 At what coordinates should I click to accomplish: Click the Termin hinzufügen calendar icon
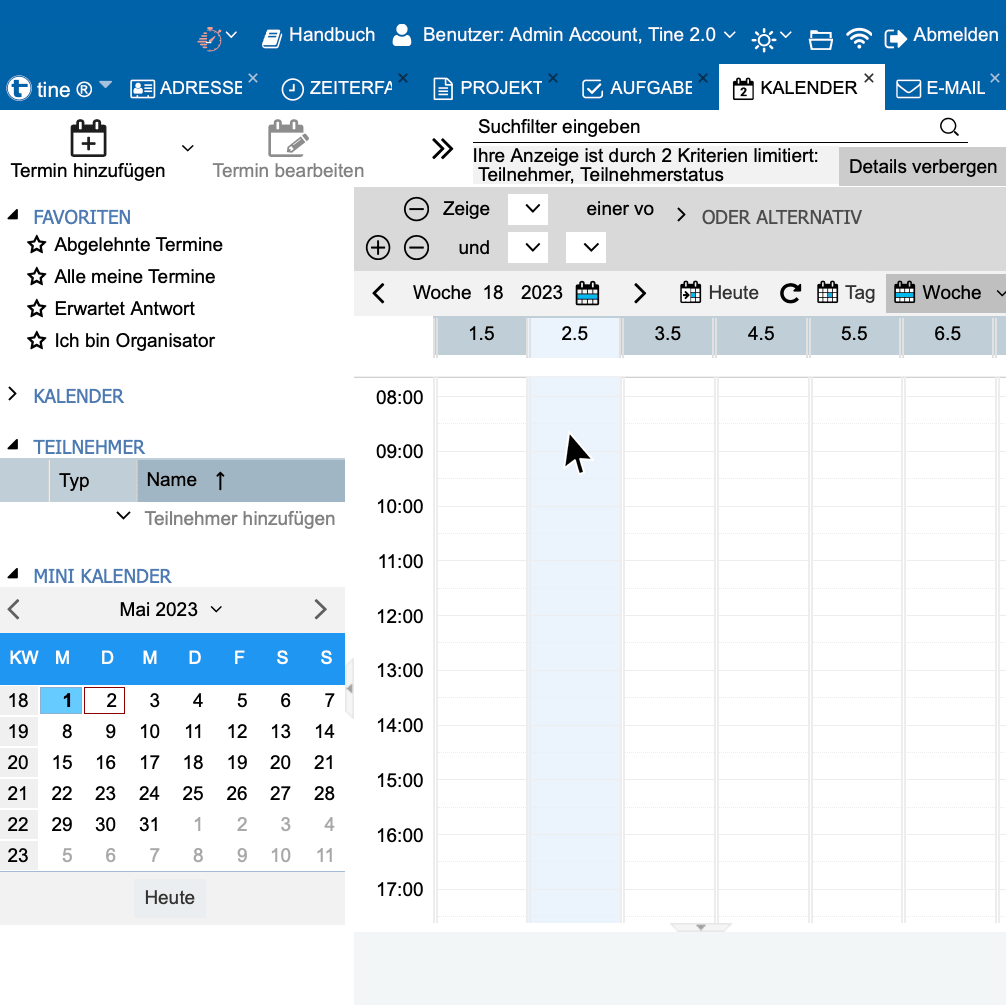(88, 140)
